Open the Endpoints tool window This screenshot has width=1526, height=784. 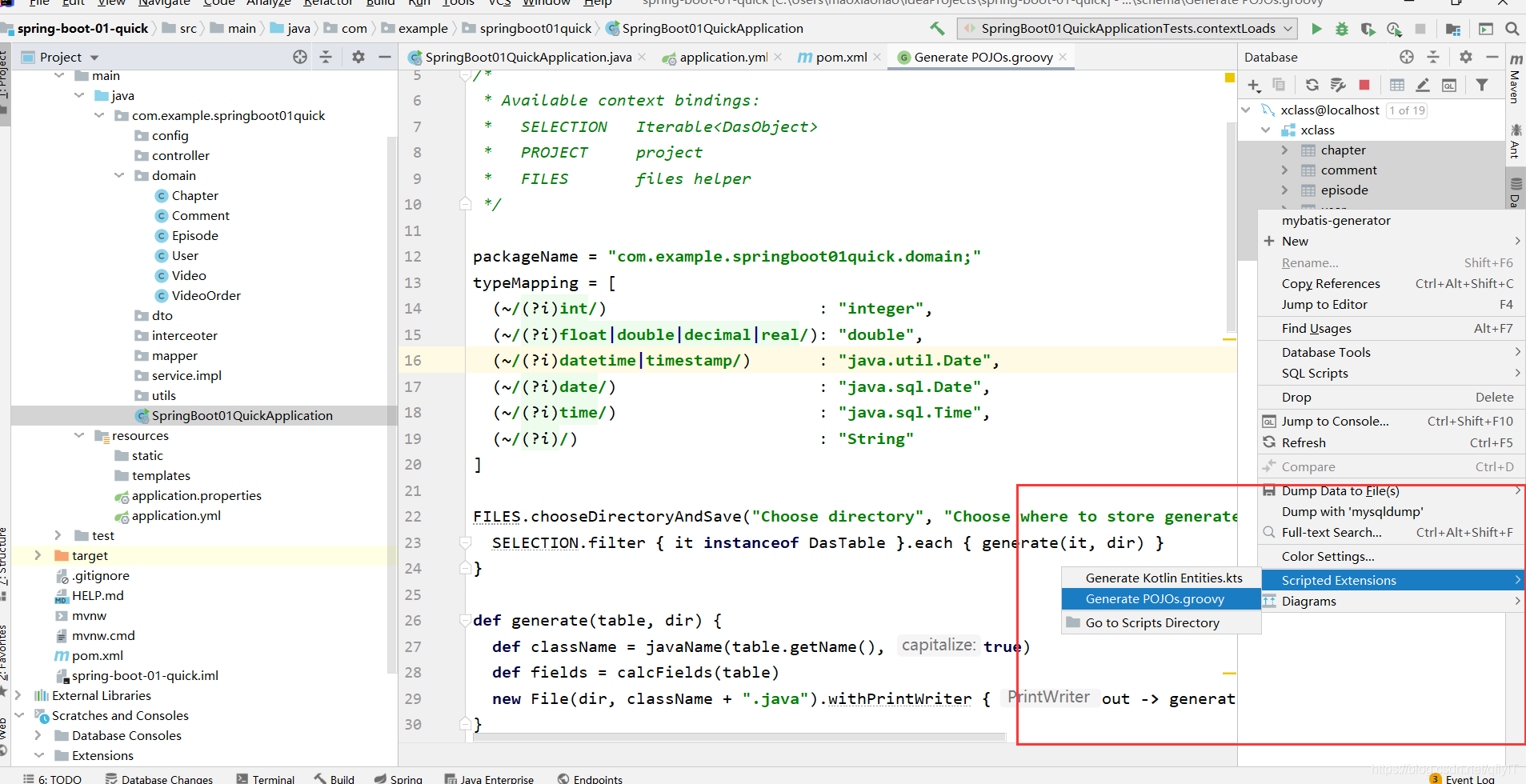[590, 778]
